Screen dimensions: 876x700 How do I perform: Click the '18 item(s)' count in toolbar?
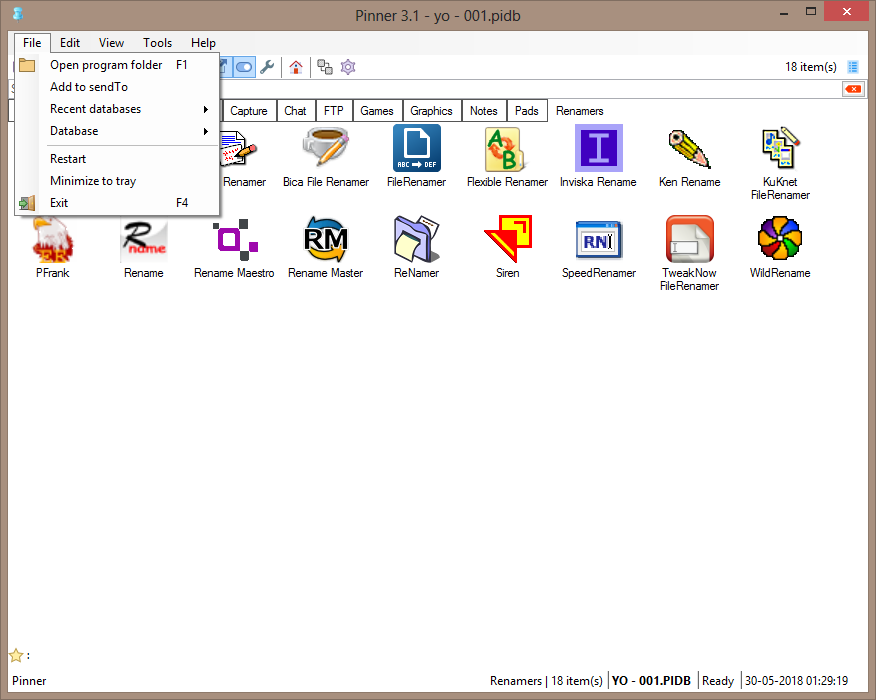[x=811, y=67]
